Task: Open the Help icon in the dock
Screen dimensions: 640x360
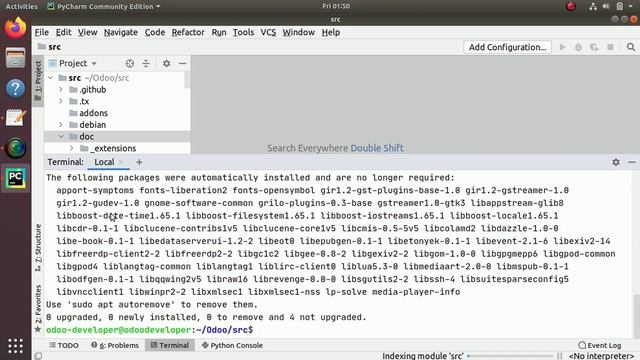Action: tap(16, 88)
